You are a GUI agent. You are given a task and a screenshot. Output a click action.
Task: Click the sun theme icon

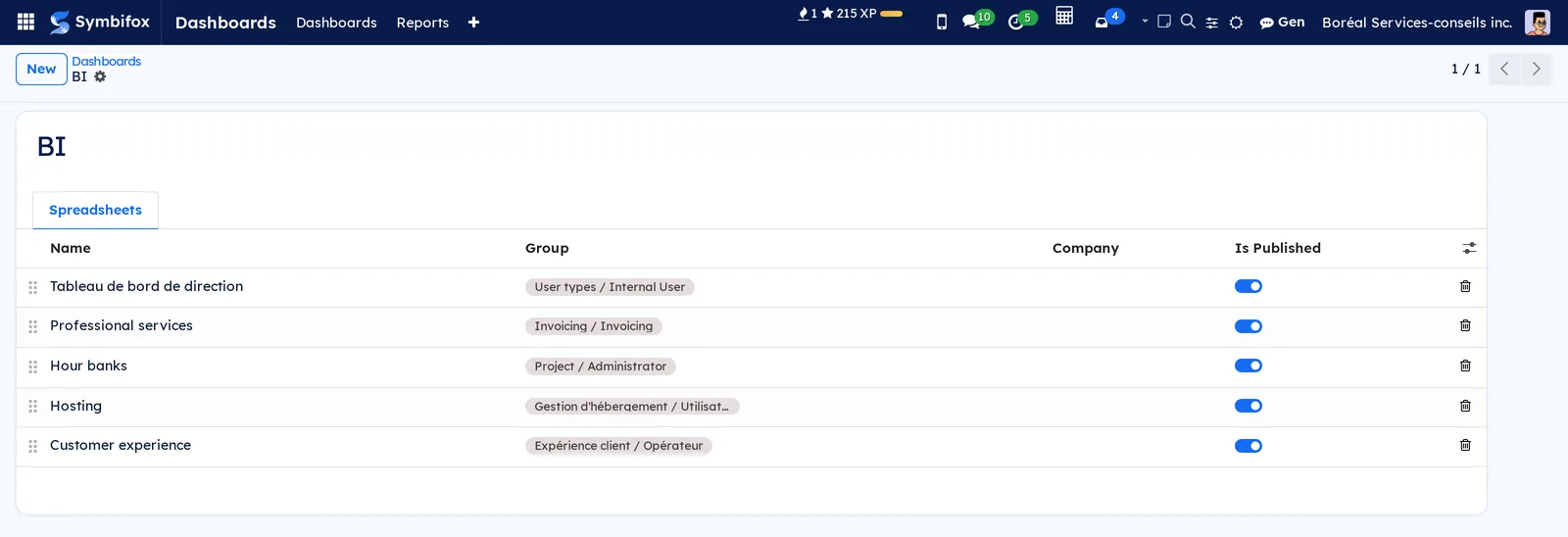click(x=1237, y=23)
